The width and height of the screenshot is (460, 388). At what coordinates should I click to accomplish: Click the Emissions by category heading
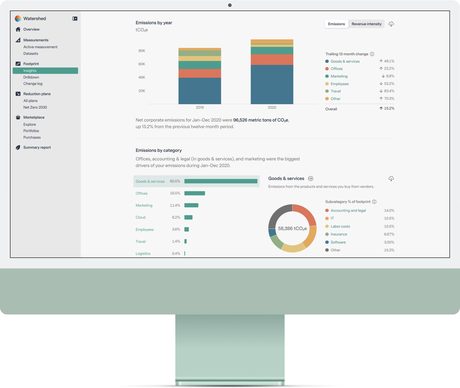pos(159,150)
